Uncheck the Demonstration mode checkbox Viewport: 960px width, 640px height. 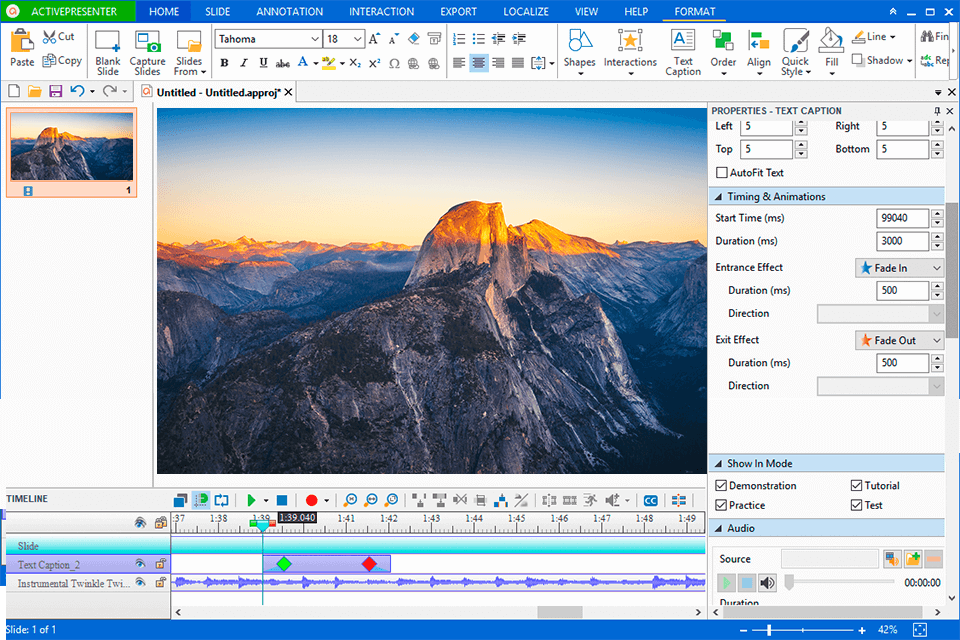coord(721,486)
